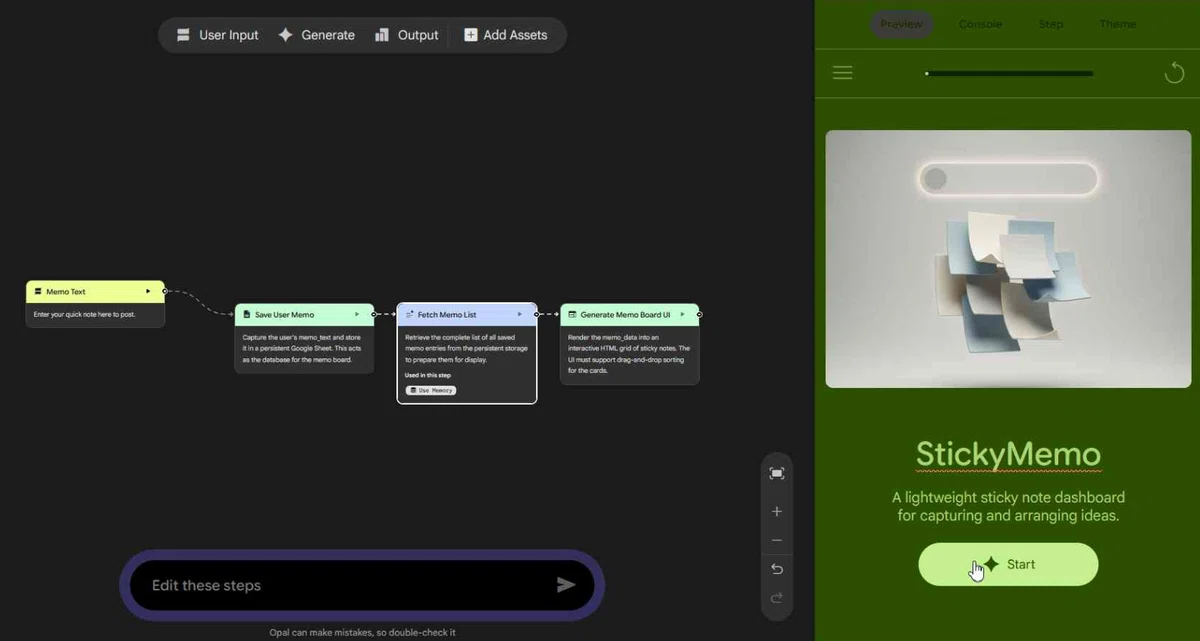Viewport: 1200px width, 641px height.
Task: Click the Add Assets plus icon
Action: (470, 35)
